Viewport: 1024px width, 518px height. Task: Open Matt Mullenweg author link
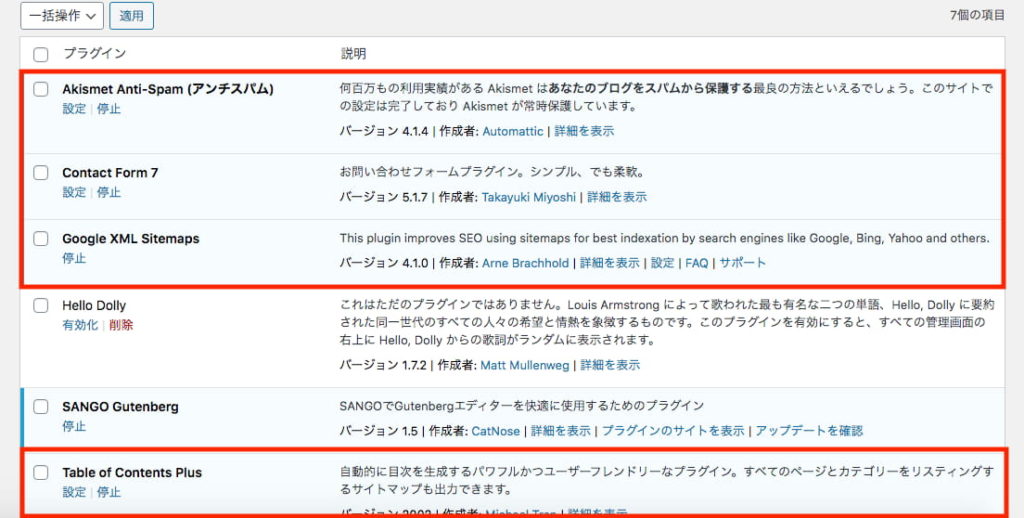[524, 364]
